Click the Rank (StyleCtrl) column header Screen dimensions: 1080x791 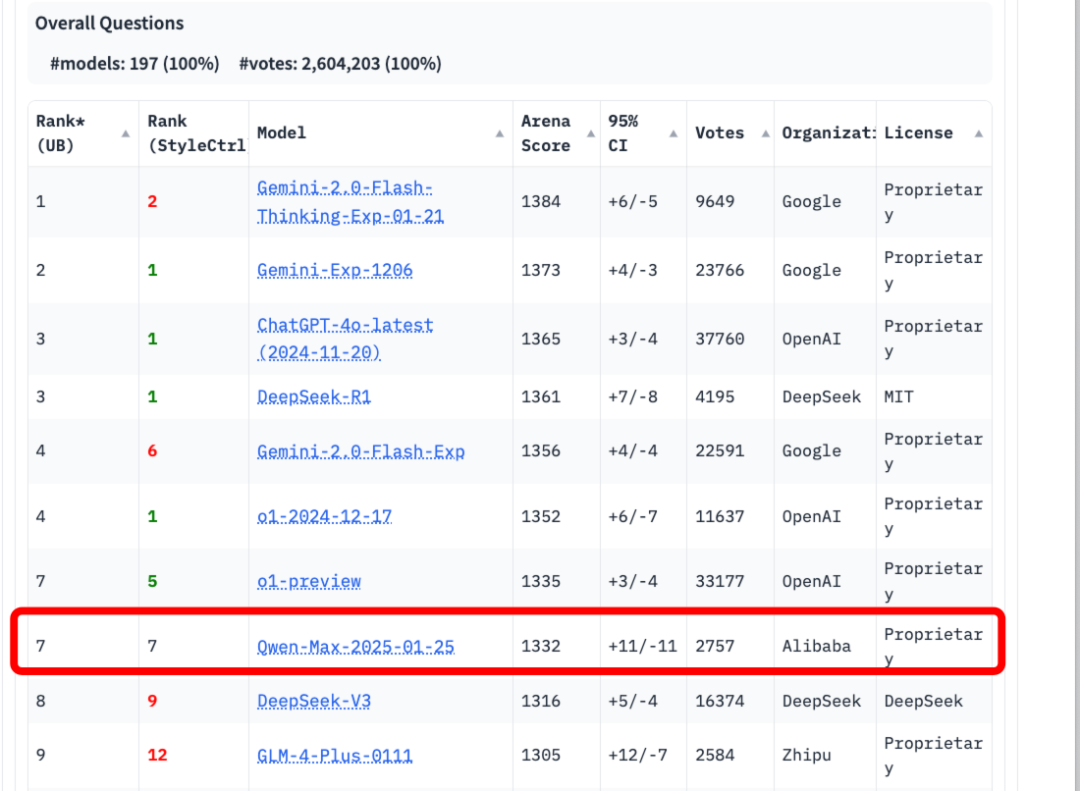click(196, 133)
